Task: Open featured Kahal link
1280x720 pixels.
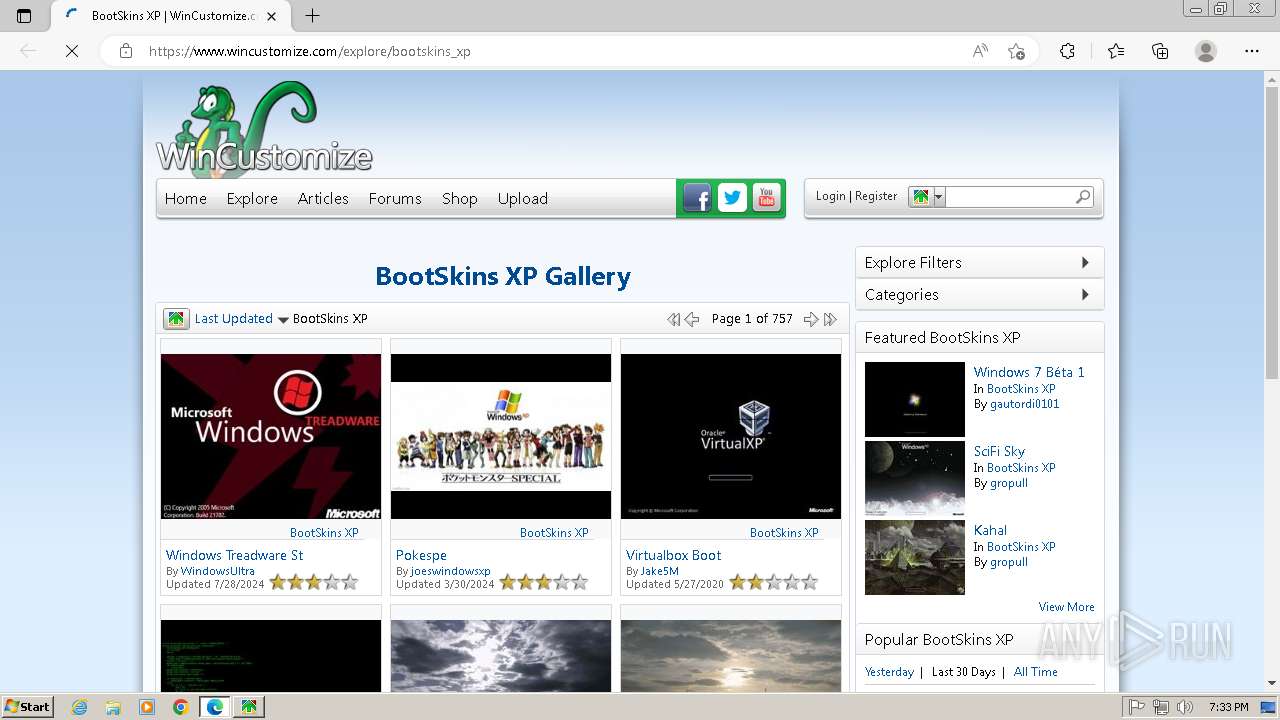Action: (x=990, y=530)
